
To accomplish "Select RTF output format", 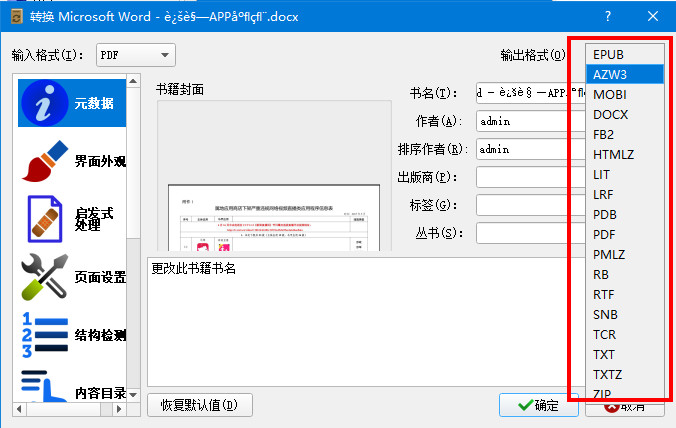I will pos(625,294).
